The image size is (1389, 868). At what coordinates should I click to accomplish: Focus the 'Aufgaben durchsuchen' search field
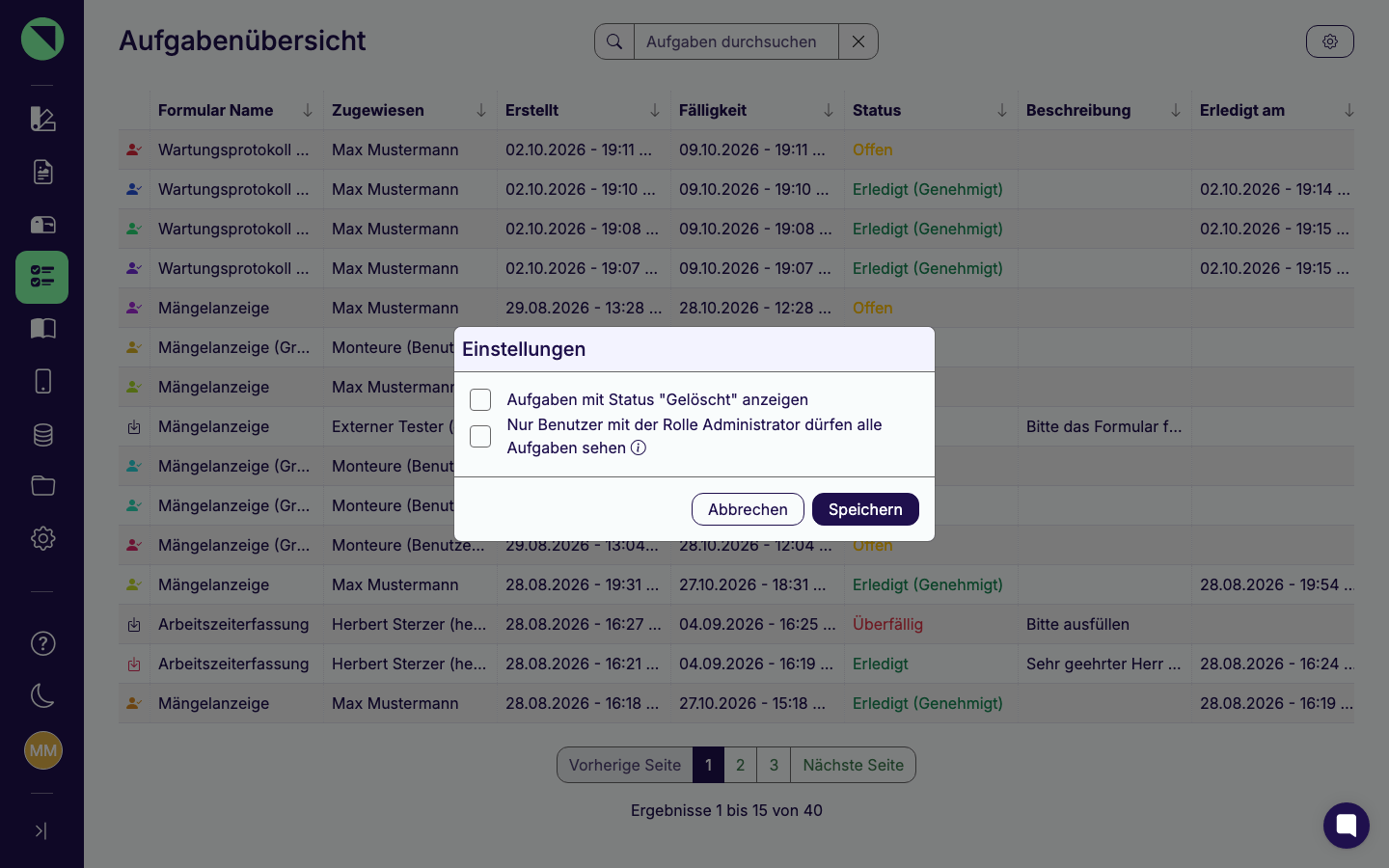pyautogui.click(x=736, y=41)
